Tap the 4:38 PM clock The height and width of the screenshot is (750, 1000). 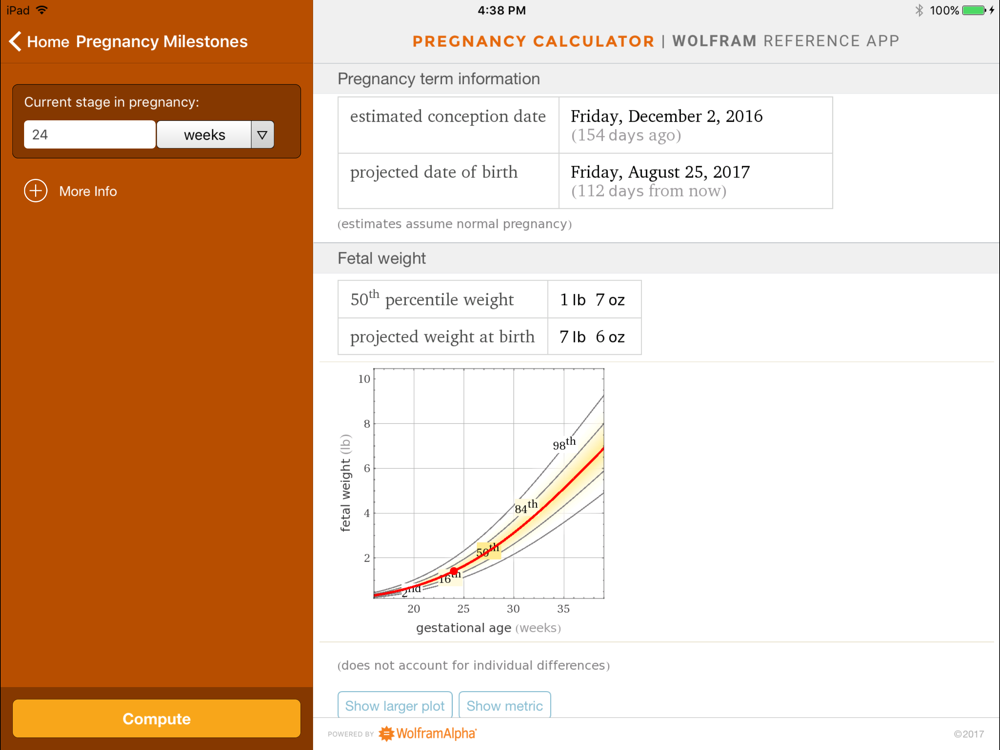502,10
